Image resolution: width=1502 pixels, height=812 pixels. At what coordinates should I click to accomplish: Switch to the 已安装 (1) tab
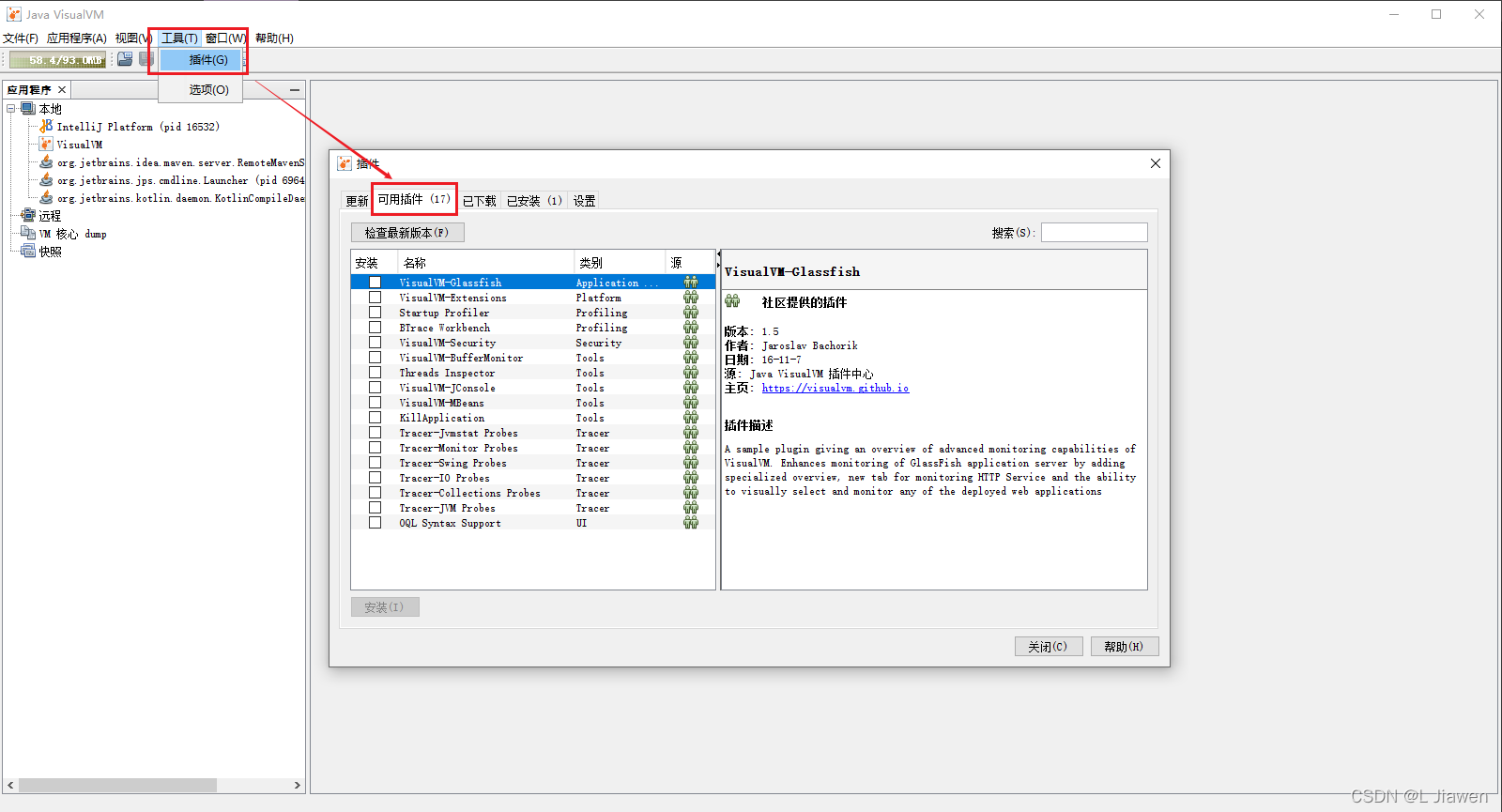pyautogui.click(x=534, y=200)
